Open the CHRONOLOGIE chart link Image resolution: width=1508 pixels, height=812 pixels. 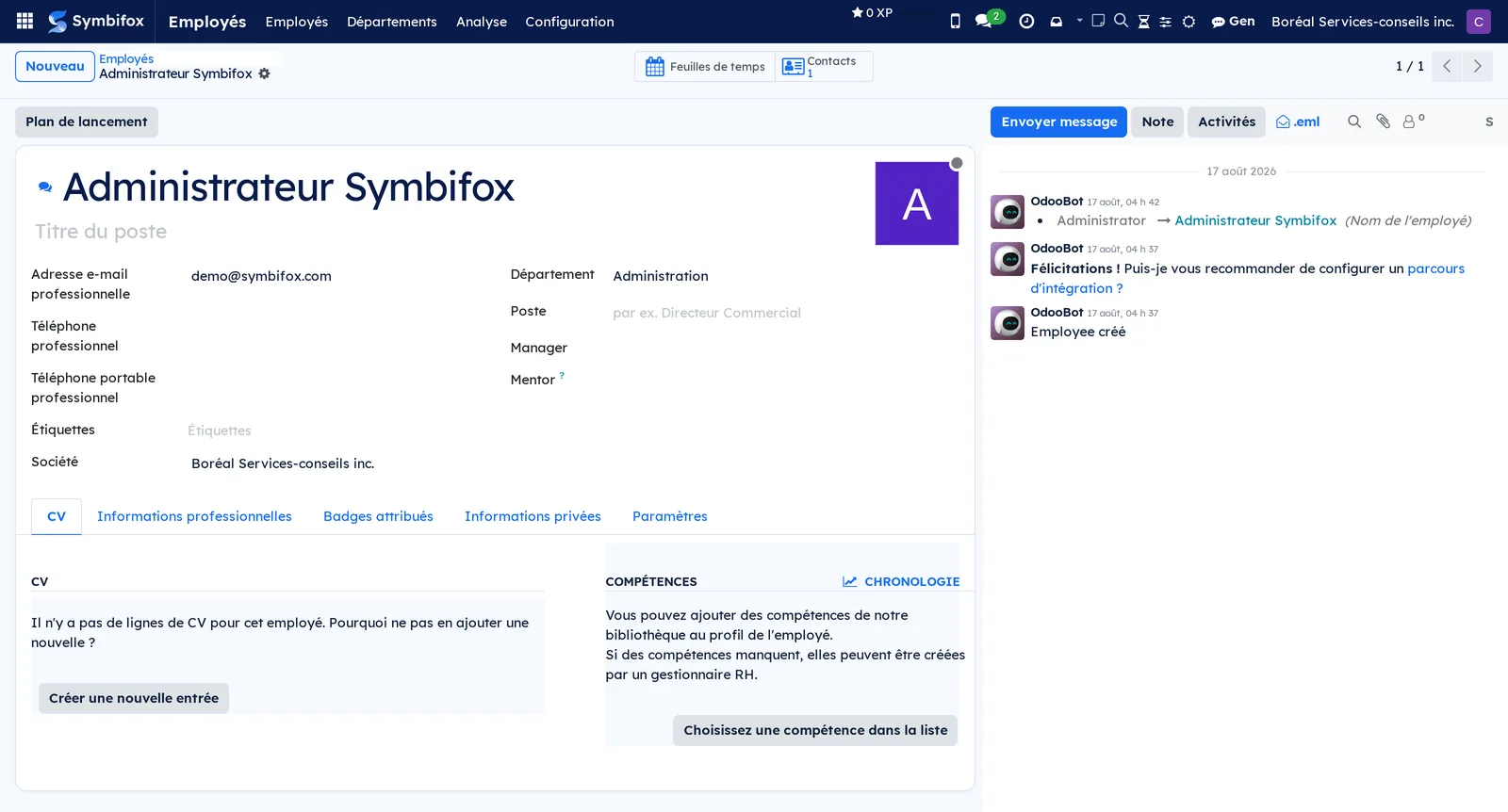pos(901,581)
